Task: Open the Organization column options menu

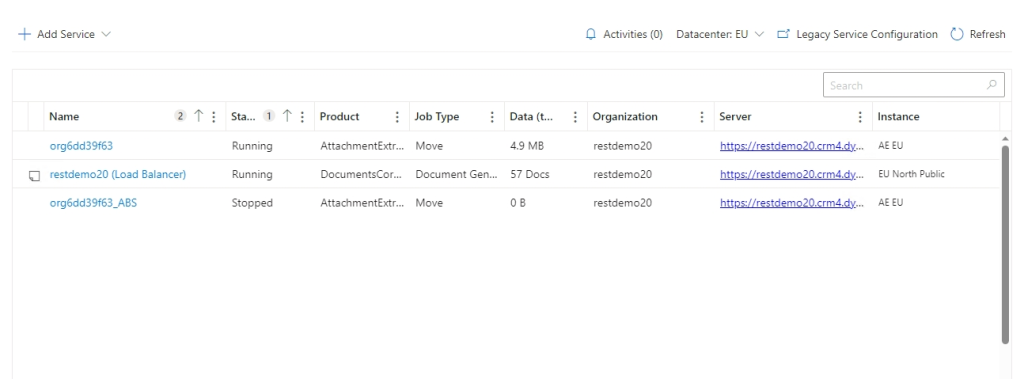Action: coord(702,117)
